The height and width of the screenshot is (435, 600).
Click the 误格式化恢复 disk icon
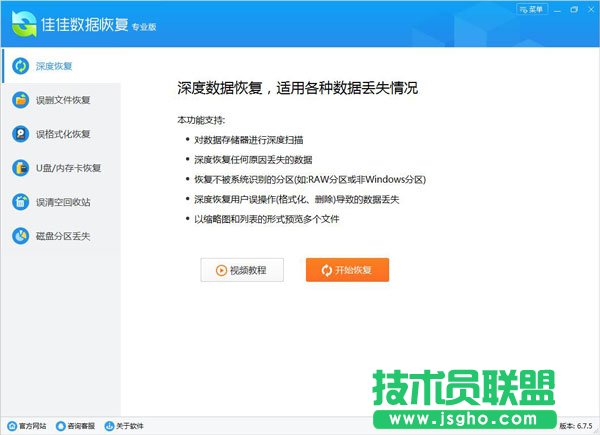[20, 134]
